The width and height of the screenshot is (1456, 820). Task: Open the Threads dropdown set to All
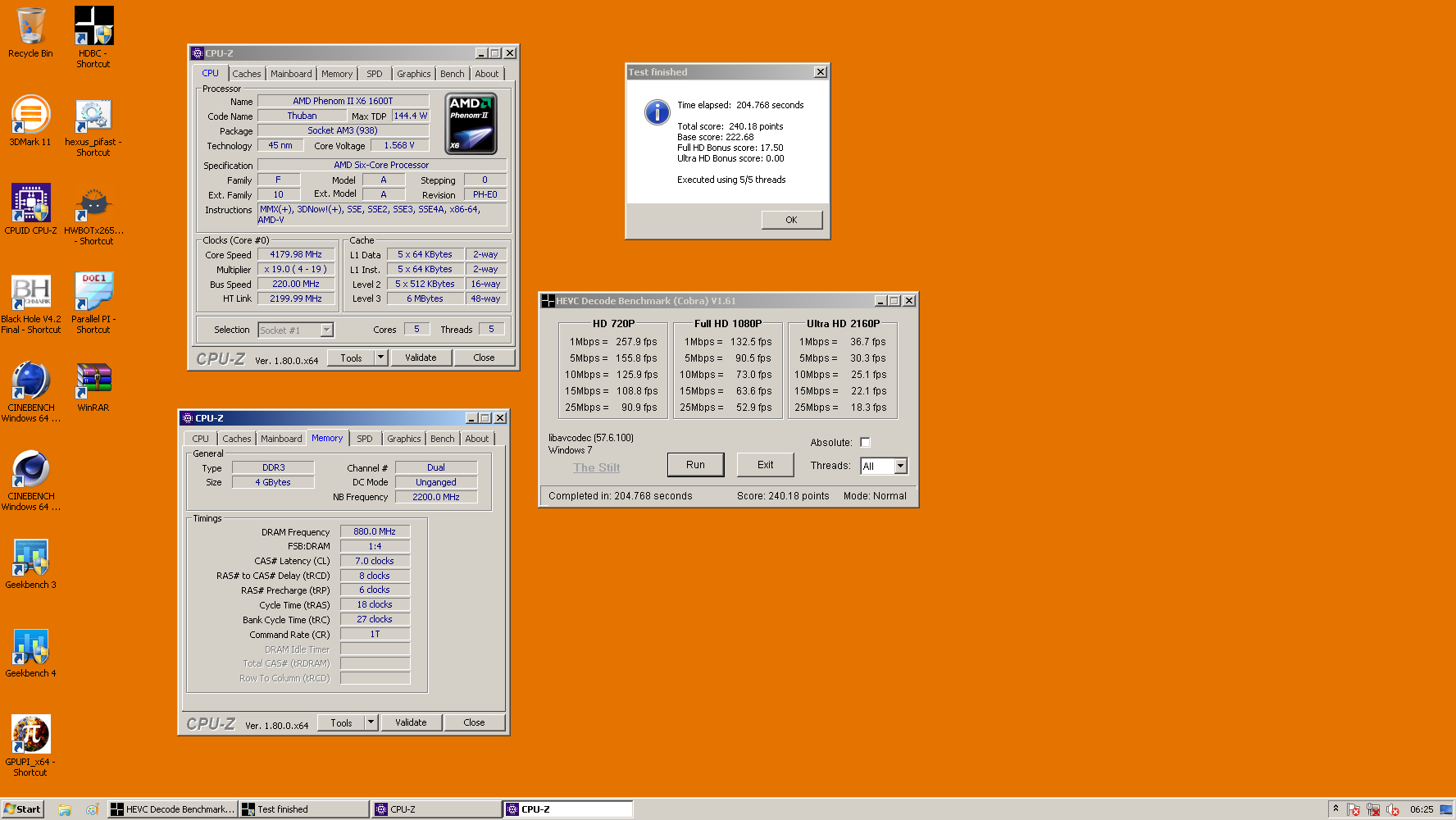[884, 466]
